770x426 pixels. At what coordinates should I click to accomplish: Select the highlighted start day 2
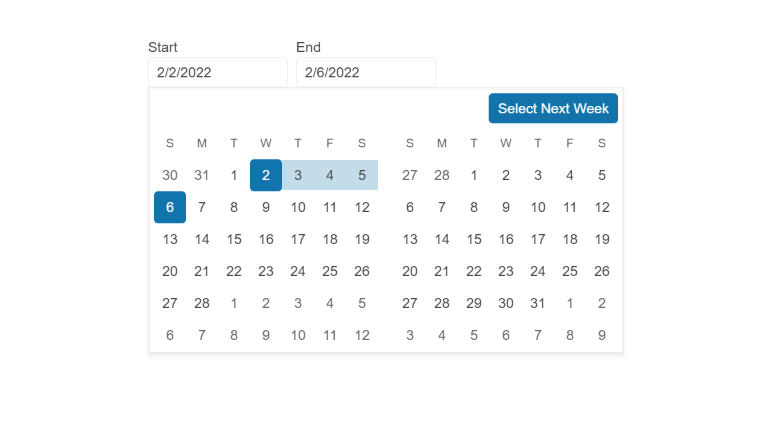coord(266,175)
